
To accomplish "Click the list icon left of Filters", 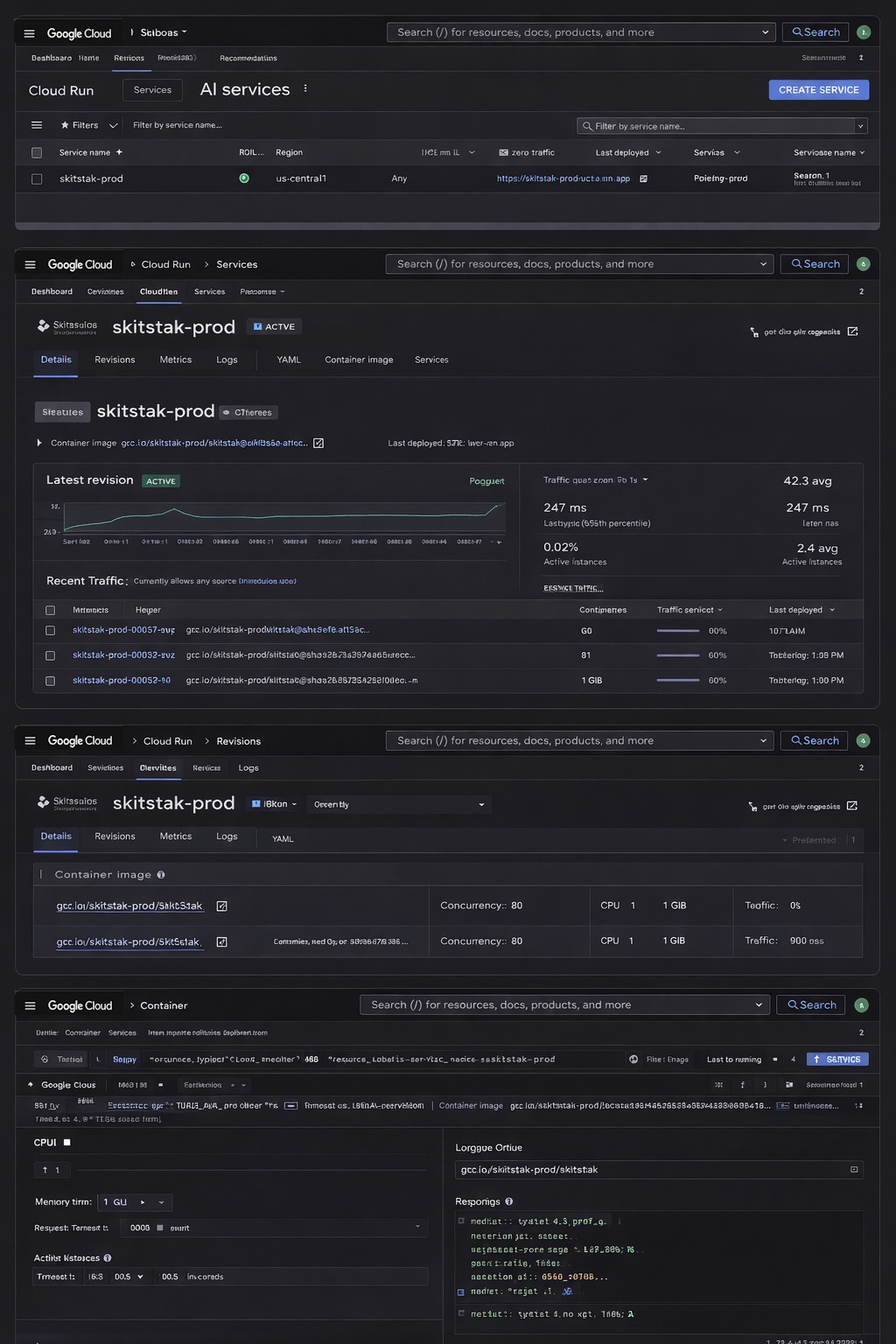I will [x=37, y=125].
